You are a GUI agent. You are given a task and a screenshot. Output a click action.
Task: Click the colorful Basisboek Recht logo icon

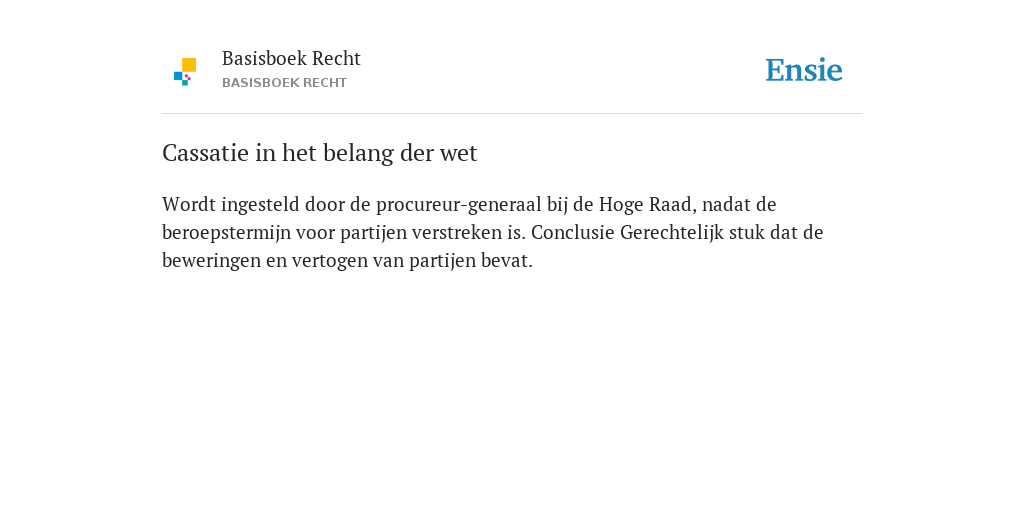click(185, 72)
